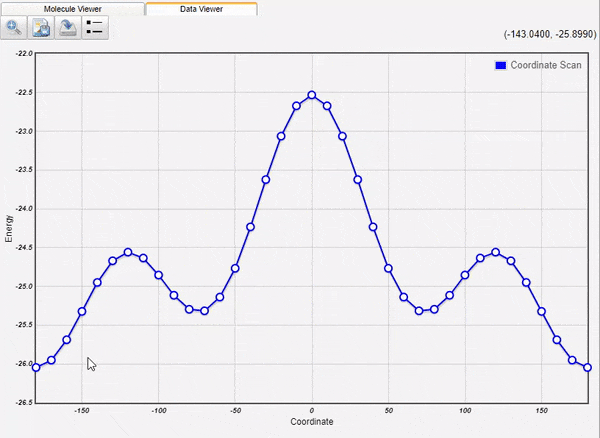The width and height of the screenshot is (600, 438).
Task: Click the 150 x-axis tick label
Action: tap(541, 410)
